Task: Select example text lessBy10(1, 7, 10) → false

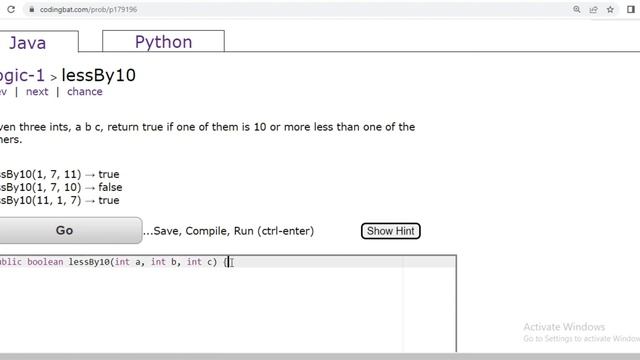Action: [x=61, y=187]
